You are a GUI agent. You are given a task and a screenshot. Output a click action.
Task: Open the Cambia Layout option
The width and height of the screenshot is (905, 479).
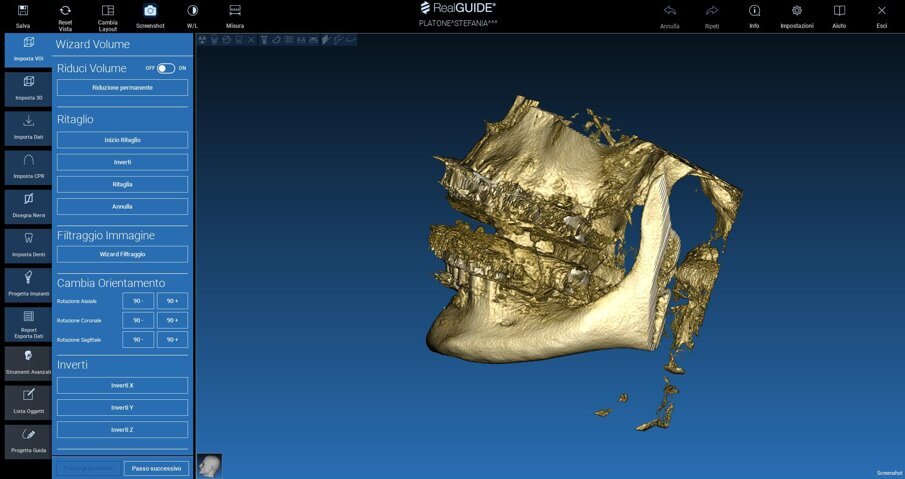tap(107, 11)
